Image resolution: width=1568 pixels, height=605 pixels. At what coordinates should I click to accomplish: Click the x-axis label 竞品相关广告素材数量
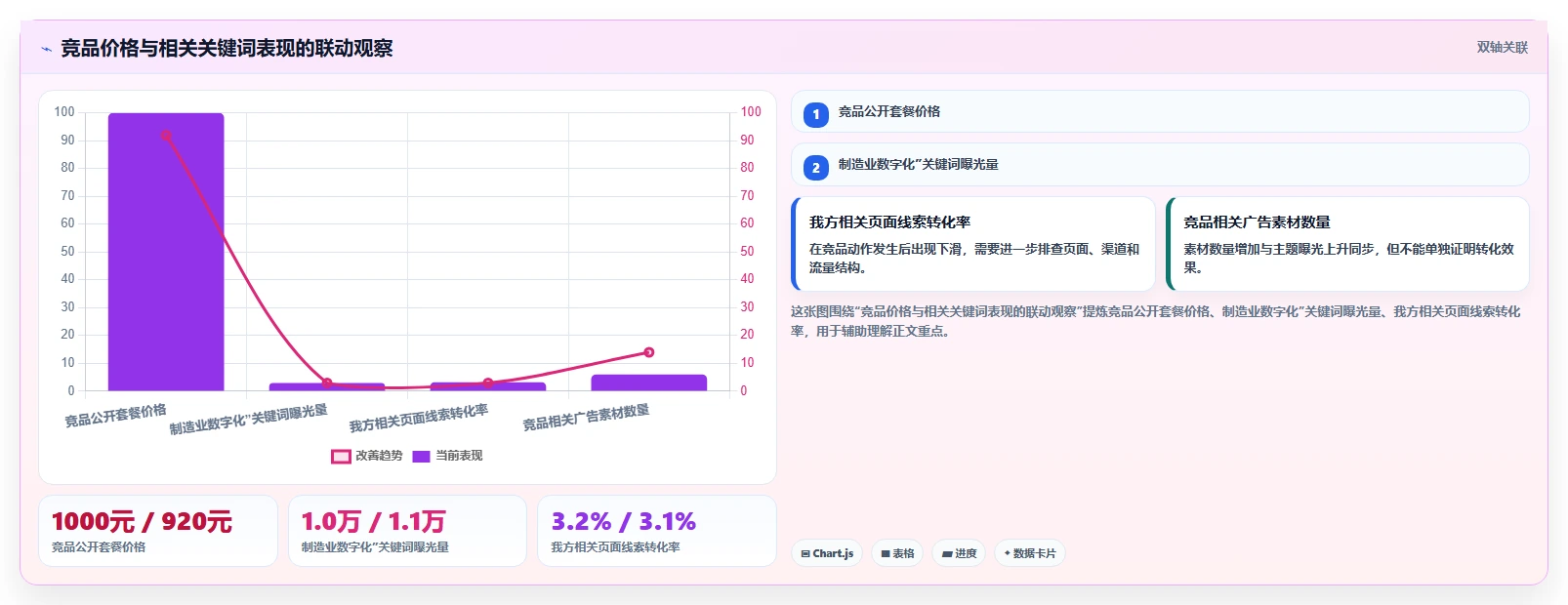pyautogui.click(x=586, y=418)
